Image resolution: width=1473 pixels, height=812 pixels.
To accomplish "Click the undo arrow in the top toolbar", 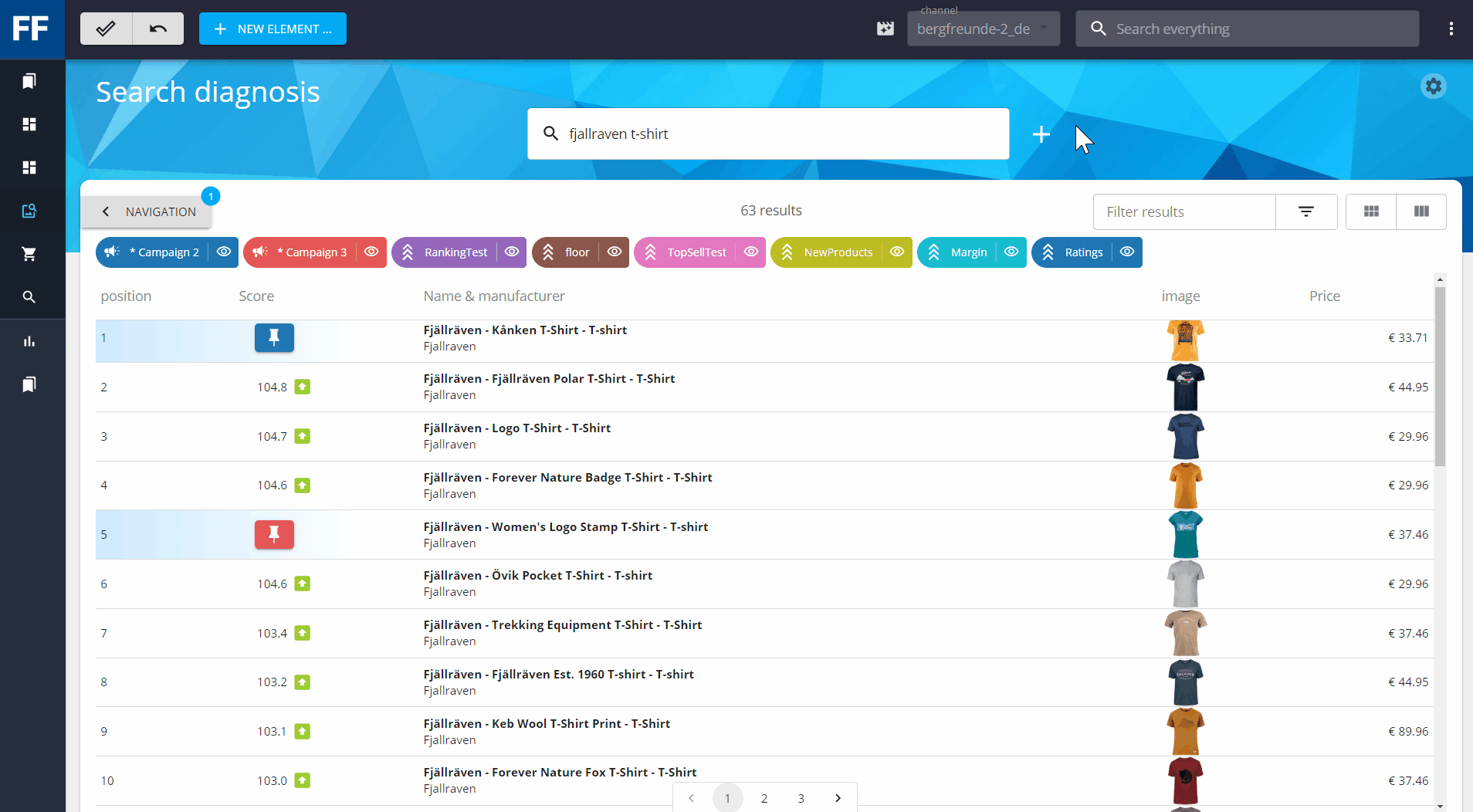I will 158,29.
